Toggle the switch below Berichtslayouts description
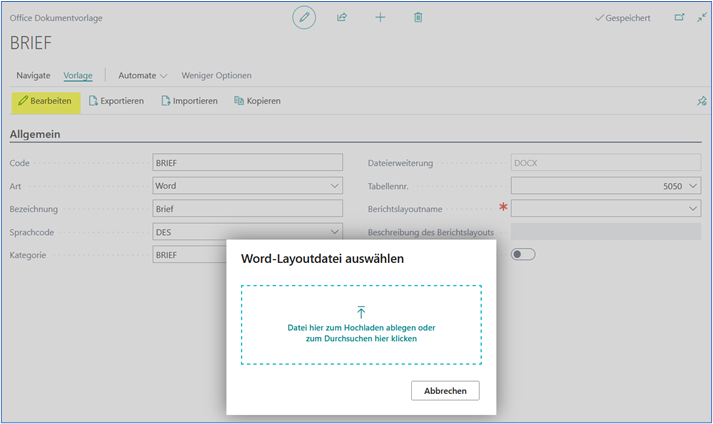 point(523,254)
